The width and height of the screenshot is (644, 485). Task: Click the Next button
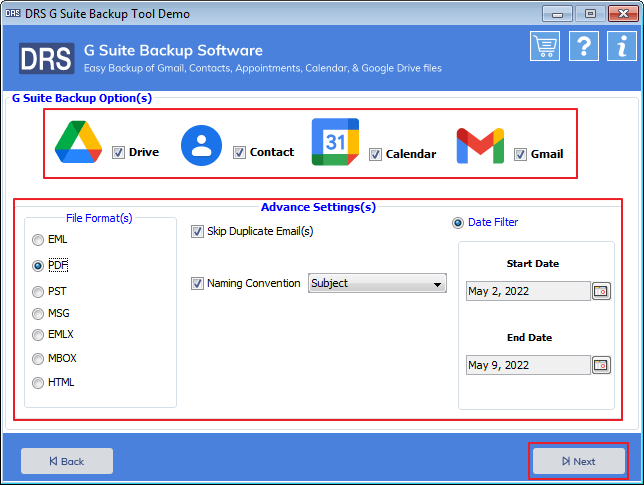[x=579, y=461]
